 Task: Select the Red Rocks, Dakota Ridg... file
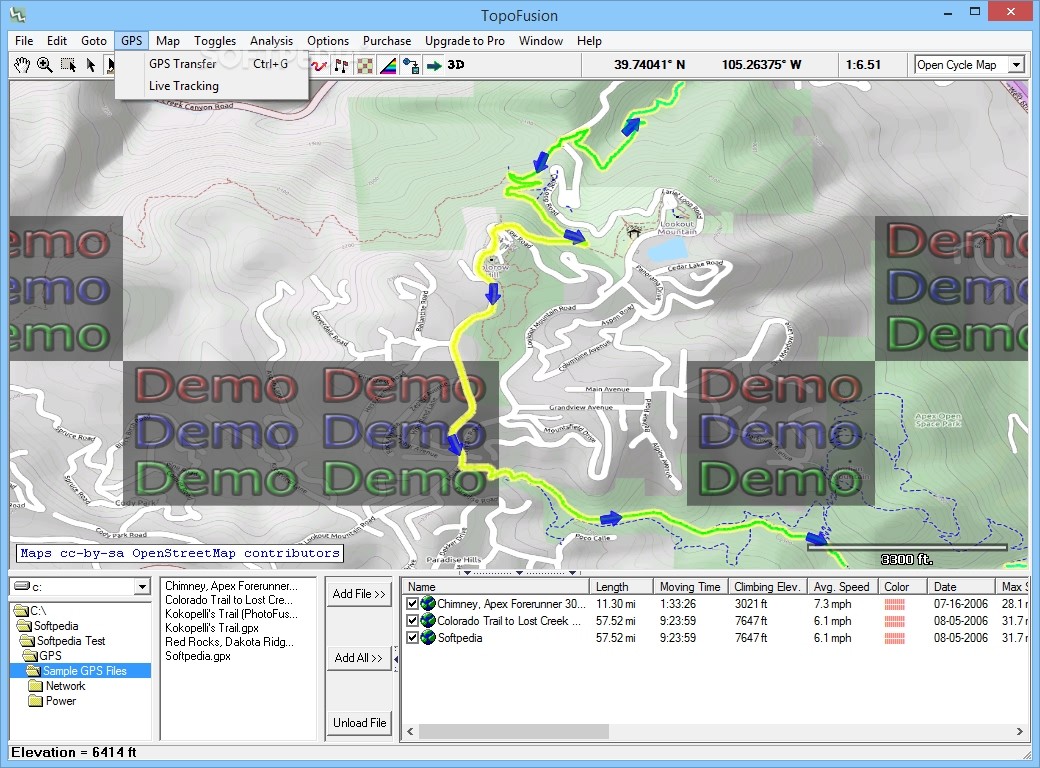(229, 641)
